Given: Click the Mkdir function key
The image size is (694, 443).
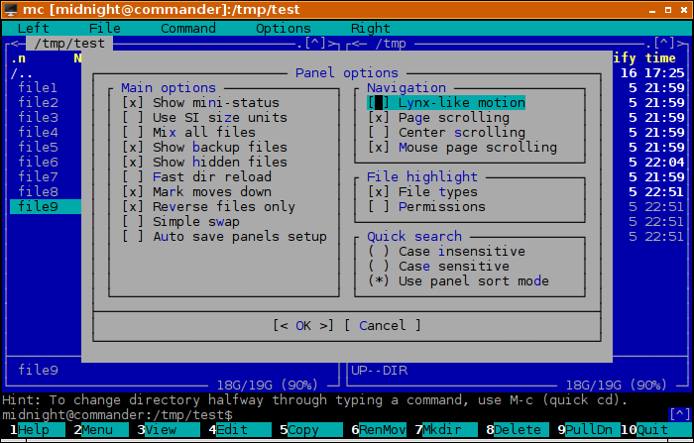Looking at the screenshot, I should (442, 429).
